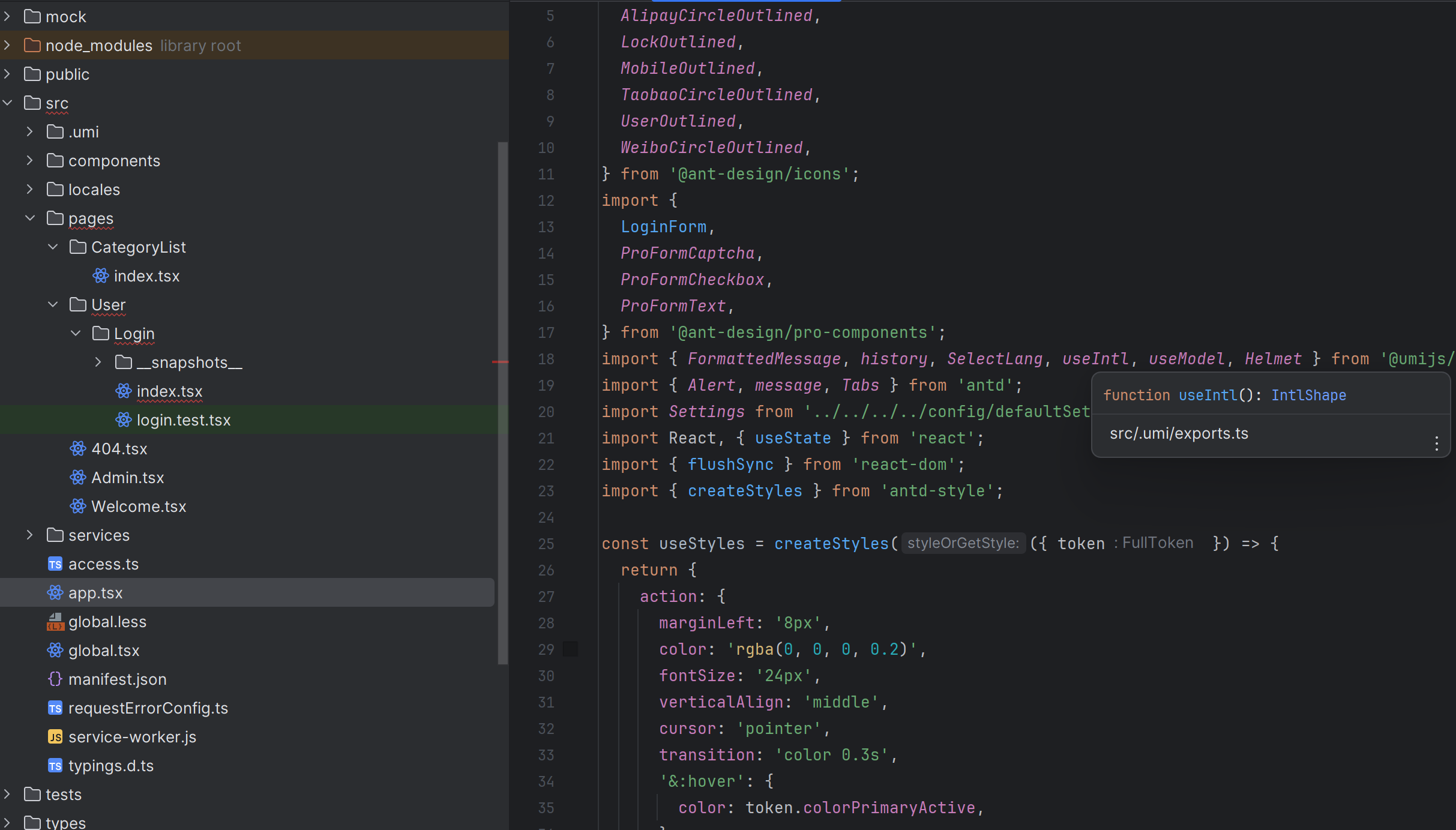Click the src folder icon
Viewport: 1456px width, 830px height.
click(x=32, y=103)
